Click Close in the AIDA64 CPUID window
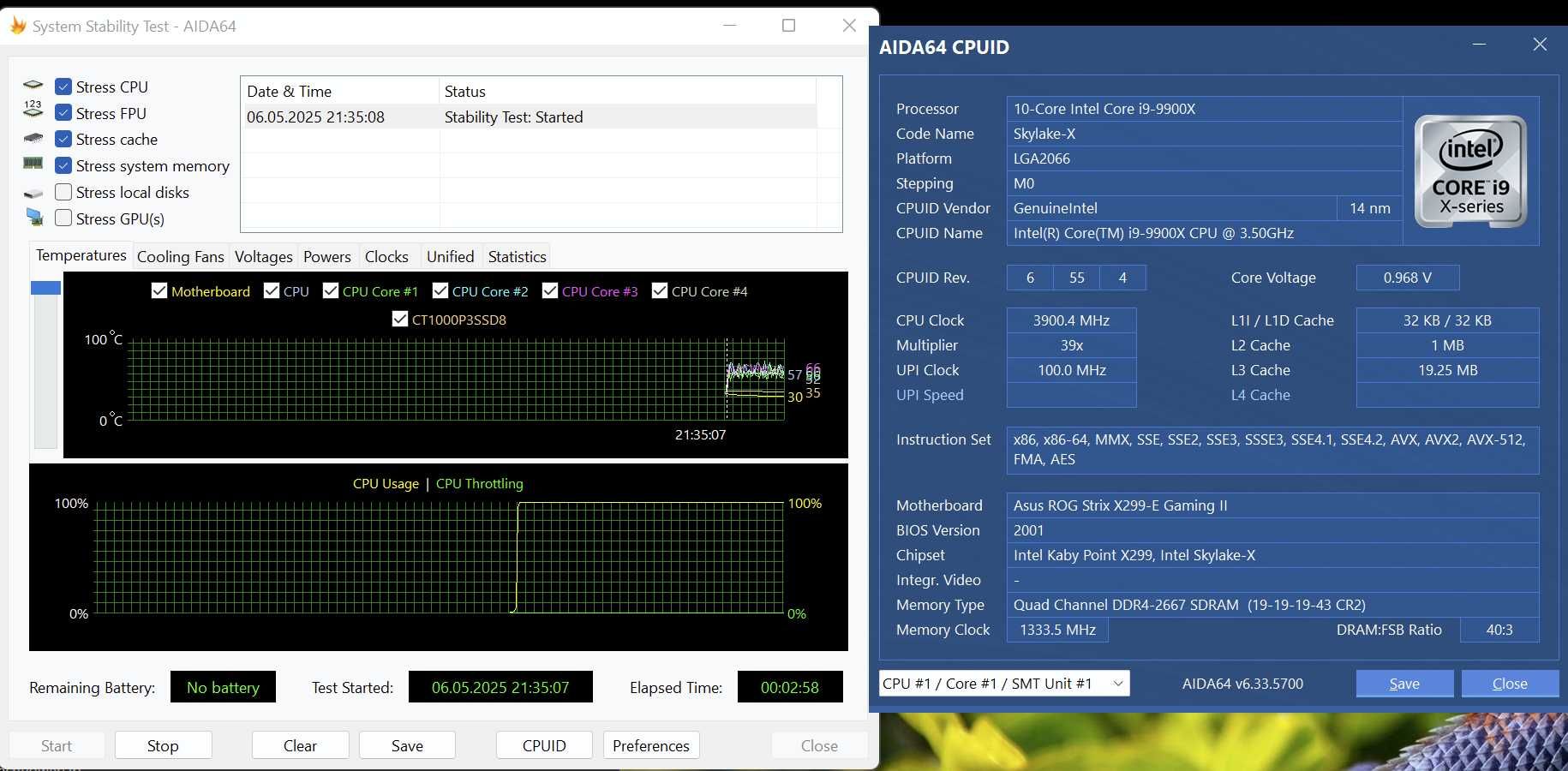1568x771 pixels. pyautogui.click(x=1510, y=684)
